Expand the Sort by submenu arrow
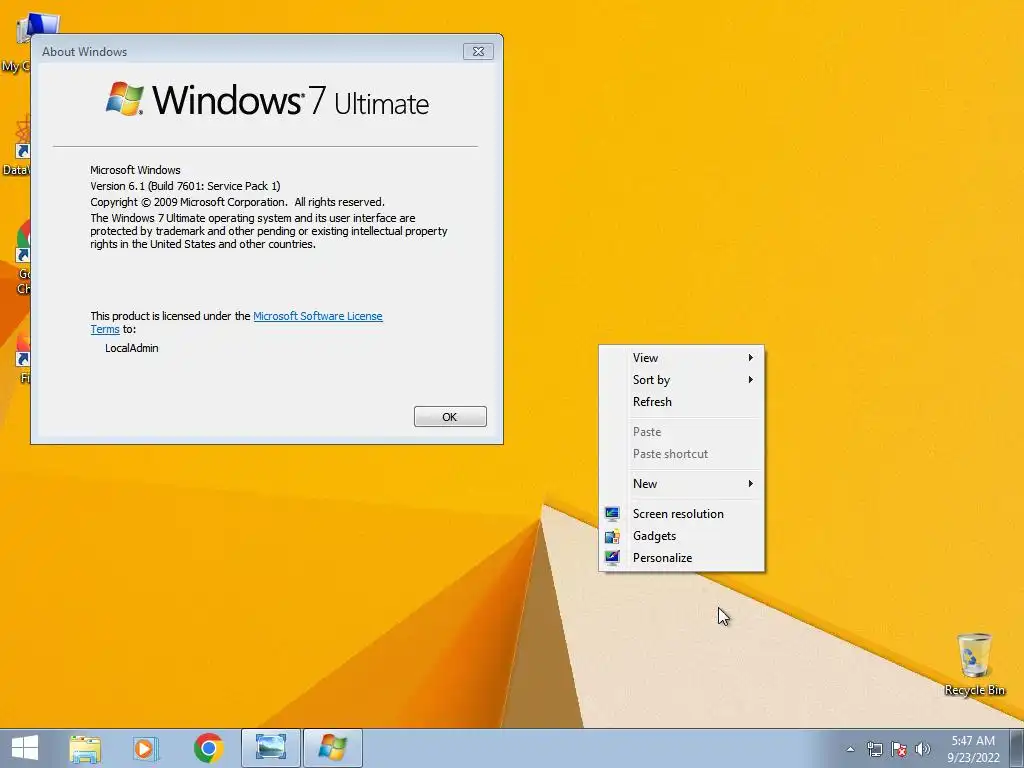Viewport: 1024px width, 768px height. pyautogui.click(x=750, y=380)
